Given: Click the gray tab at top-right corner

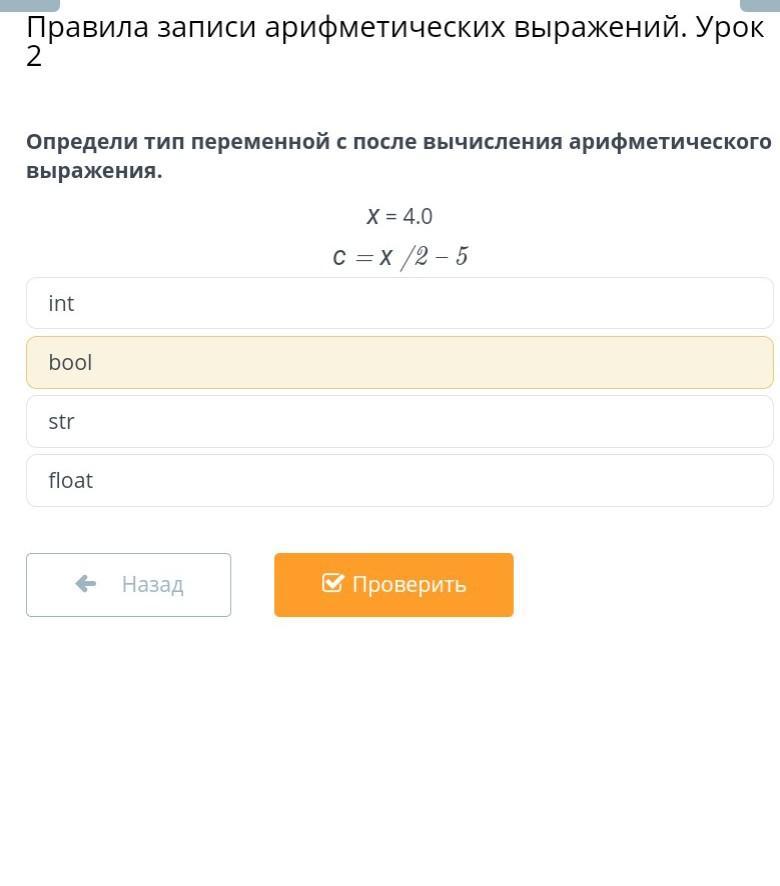Looking at the screenshot, I should click(760, 5).
